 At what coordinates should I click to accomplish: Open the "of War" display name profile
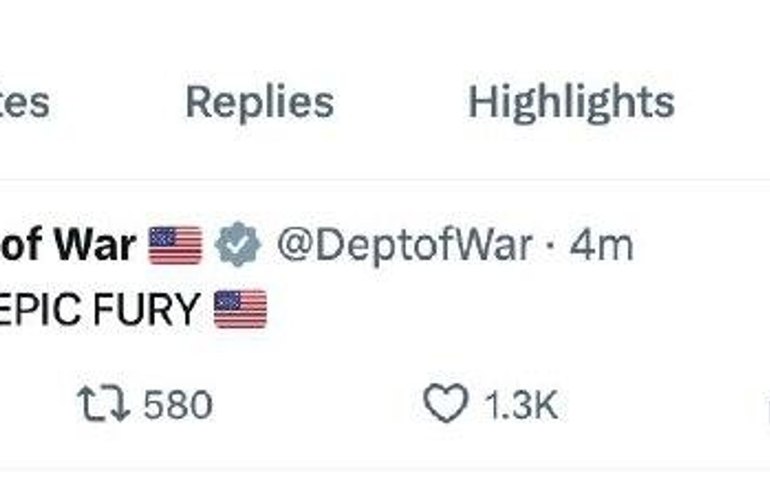tap(68, 245)
